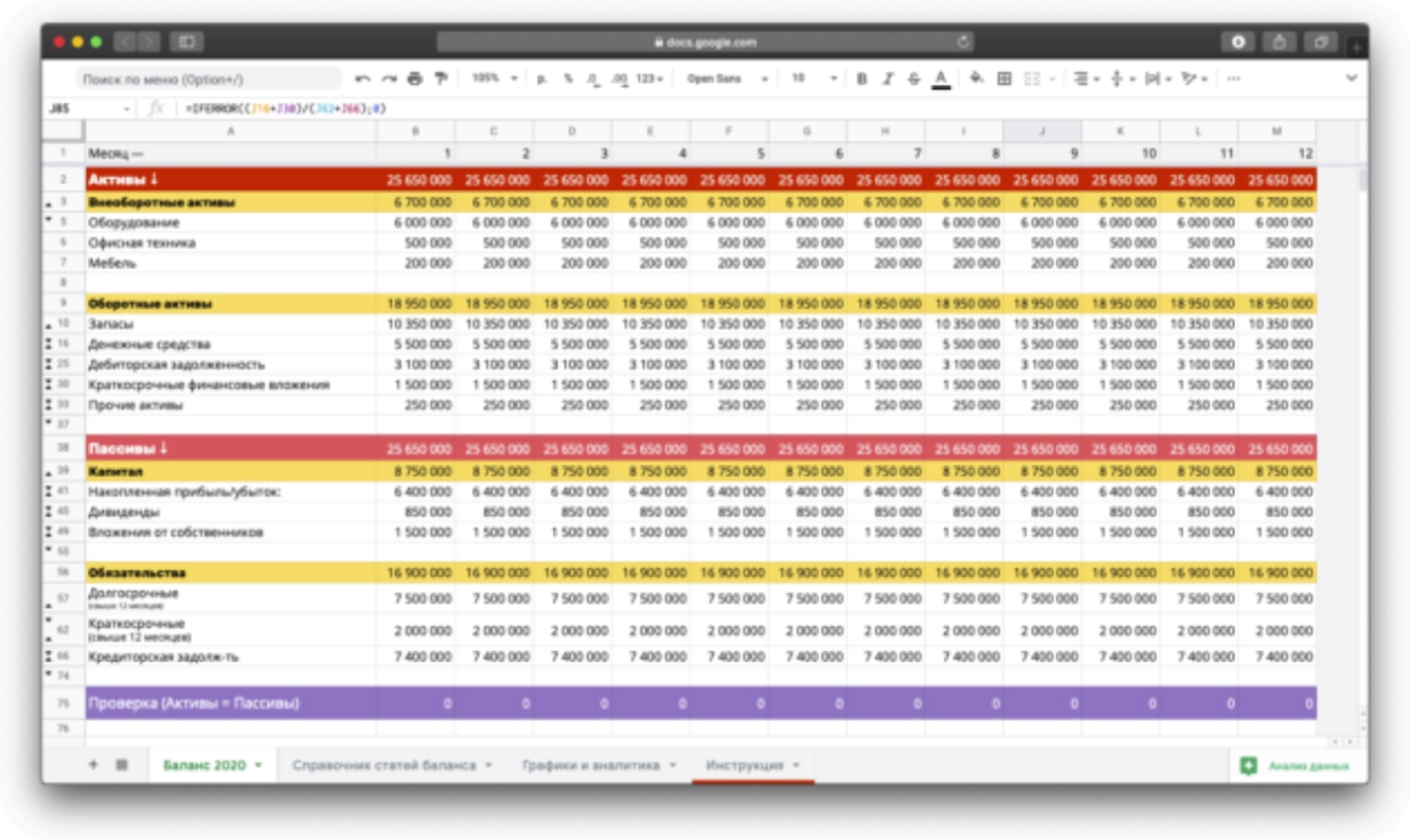The width and height of the screenshot is (1410, 840).
Task: Toggle italic formatting
Action: [888, 79]
